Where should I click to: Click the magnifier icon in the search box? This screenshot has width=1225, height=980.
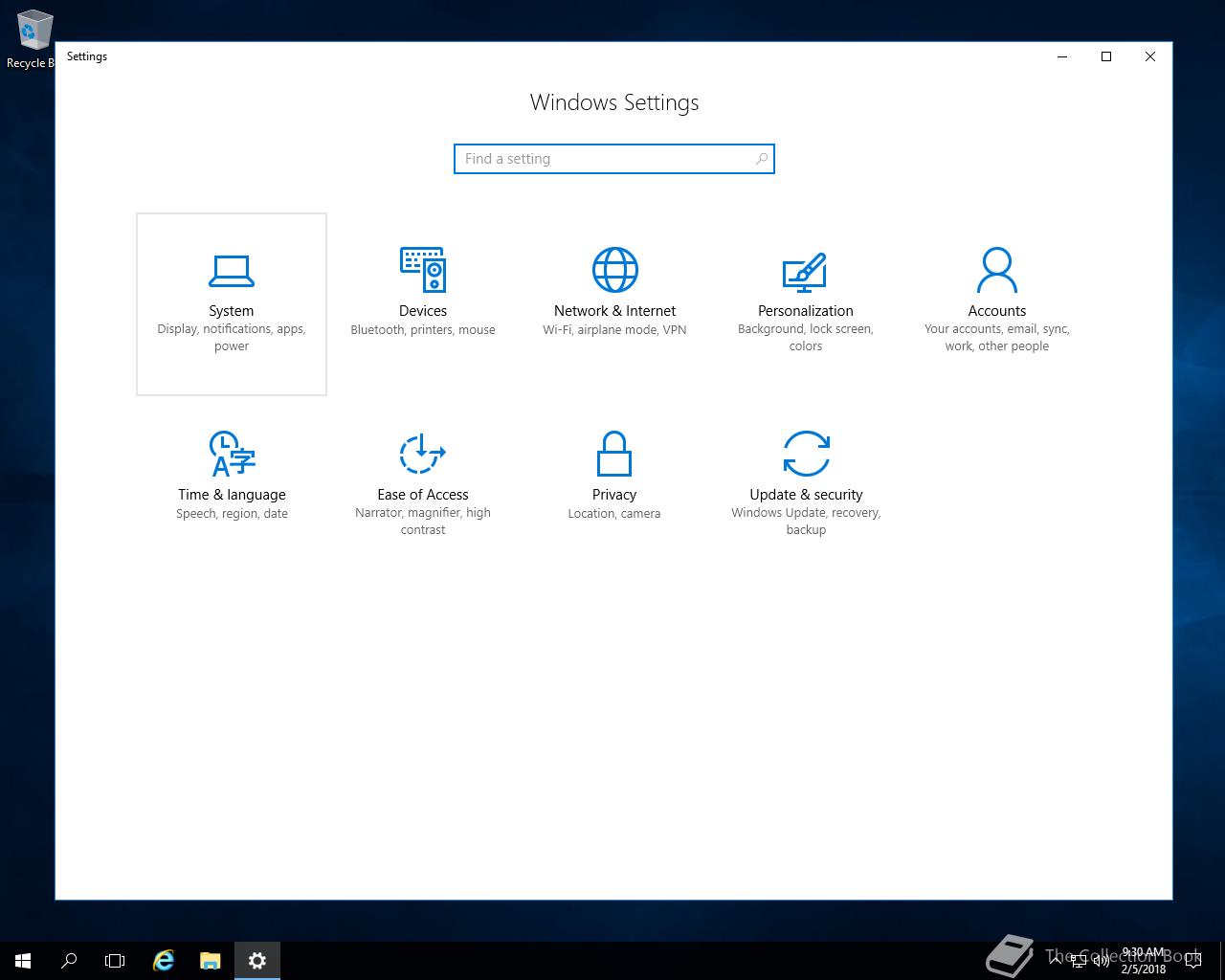[x=761, y=159]
